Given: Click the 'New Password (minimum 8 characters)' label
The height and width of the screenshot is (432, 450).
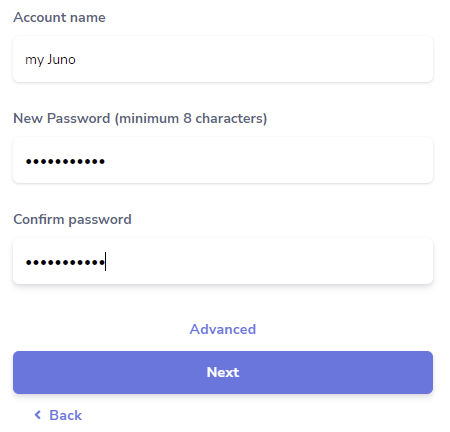Looking at the screenshot, I should coord(140,118).
